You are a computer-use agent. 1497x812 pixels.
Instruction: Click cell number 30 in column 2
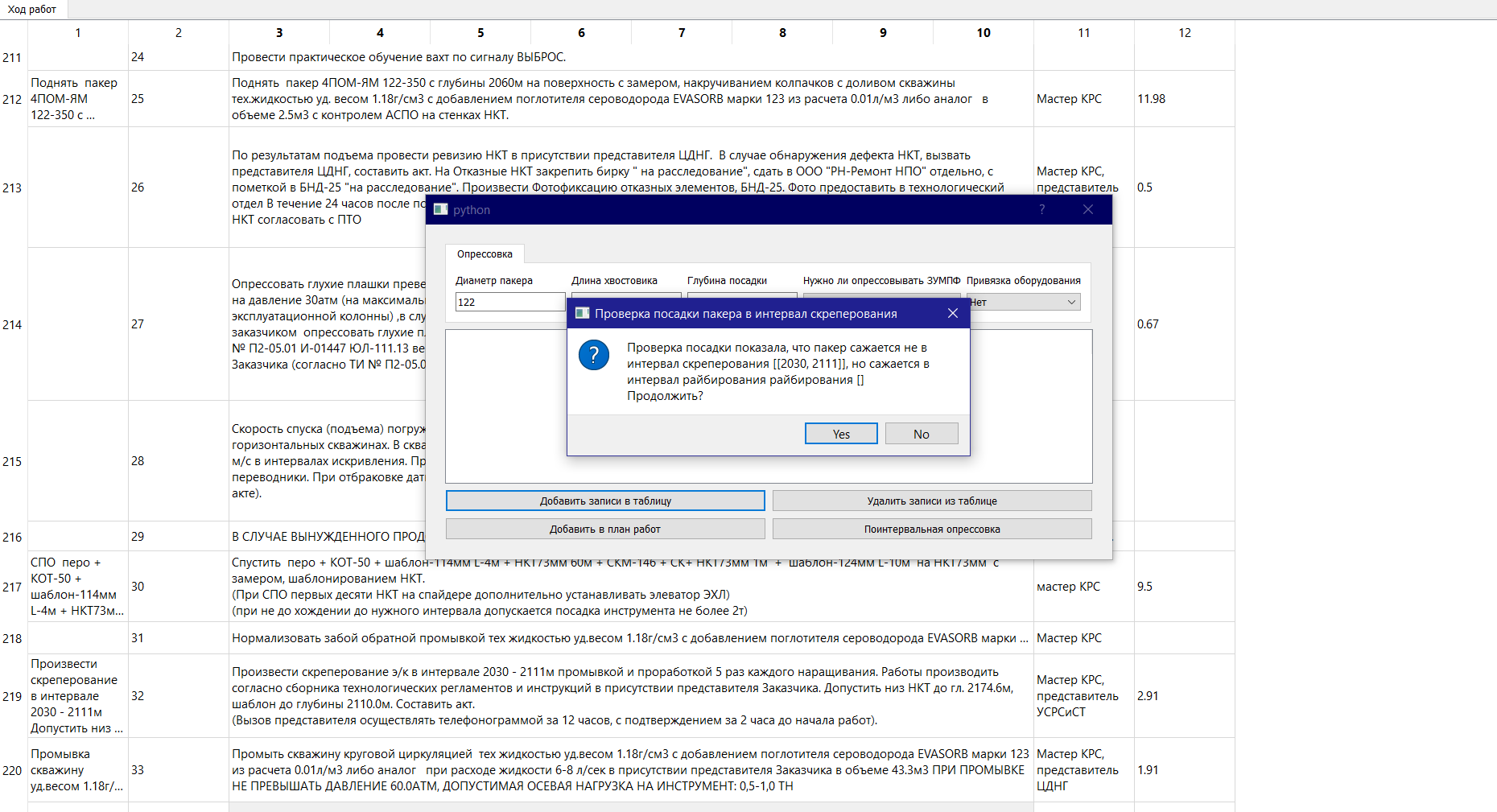pyautogui.click(x=179, y=587)
